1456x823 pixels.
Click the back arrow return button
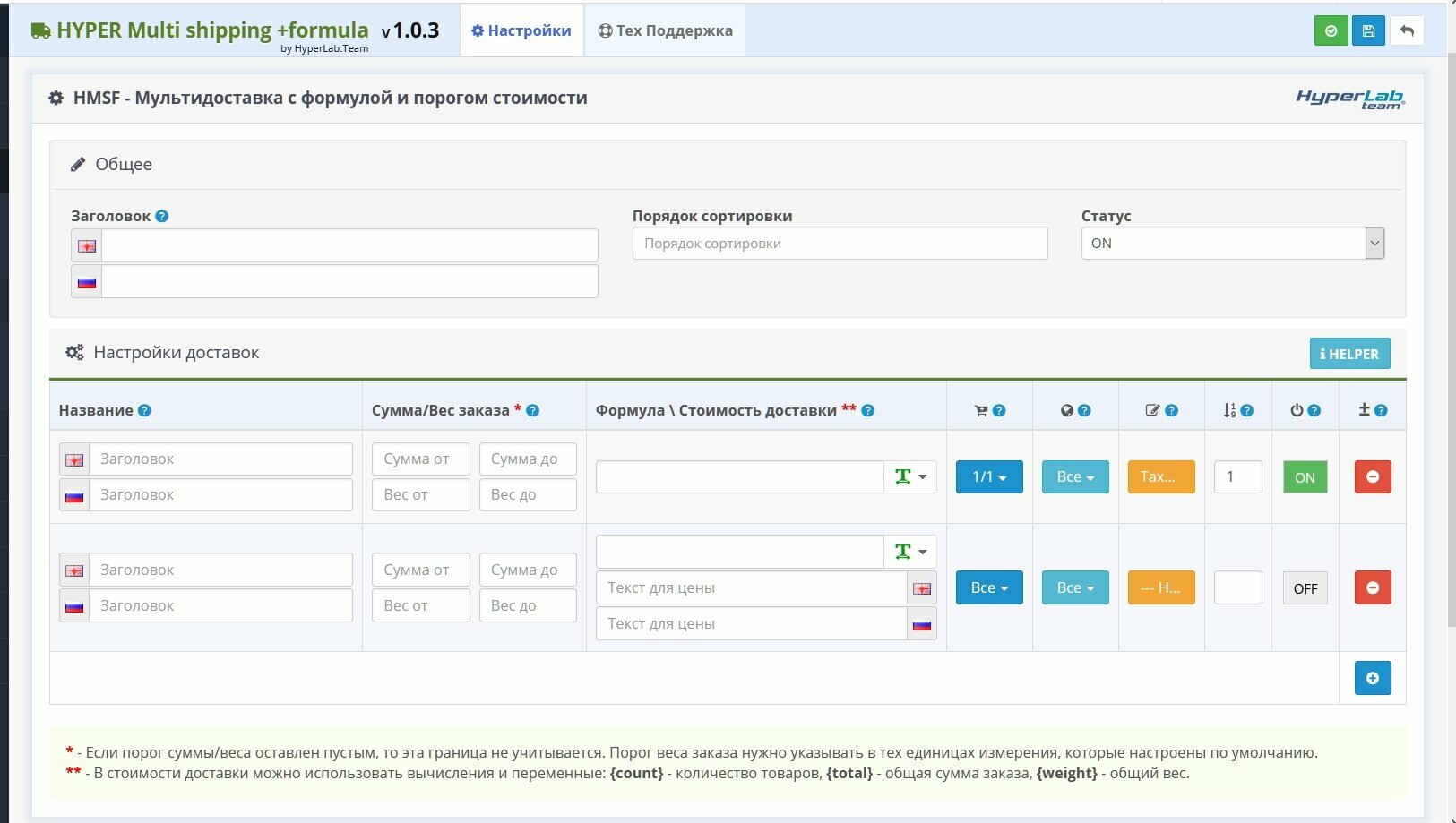[x=1407, y=31]
